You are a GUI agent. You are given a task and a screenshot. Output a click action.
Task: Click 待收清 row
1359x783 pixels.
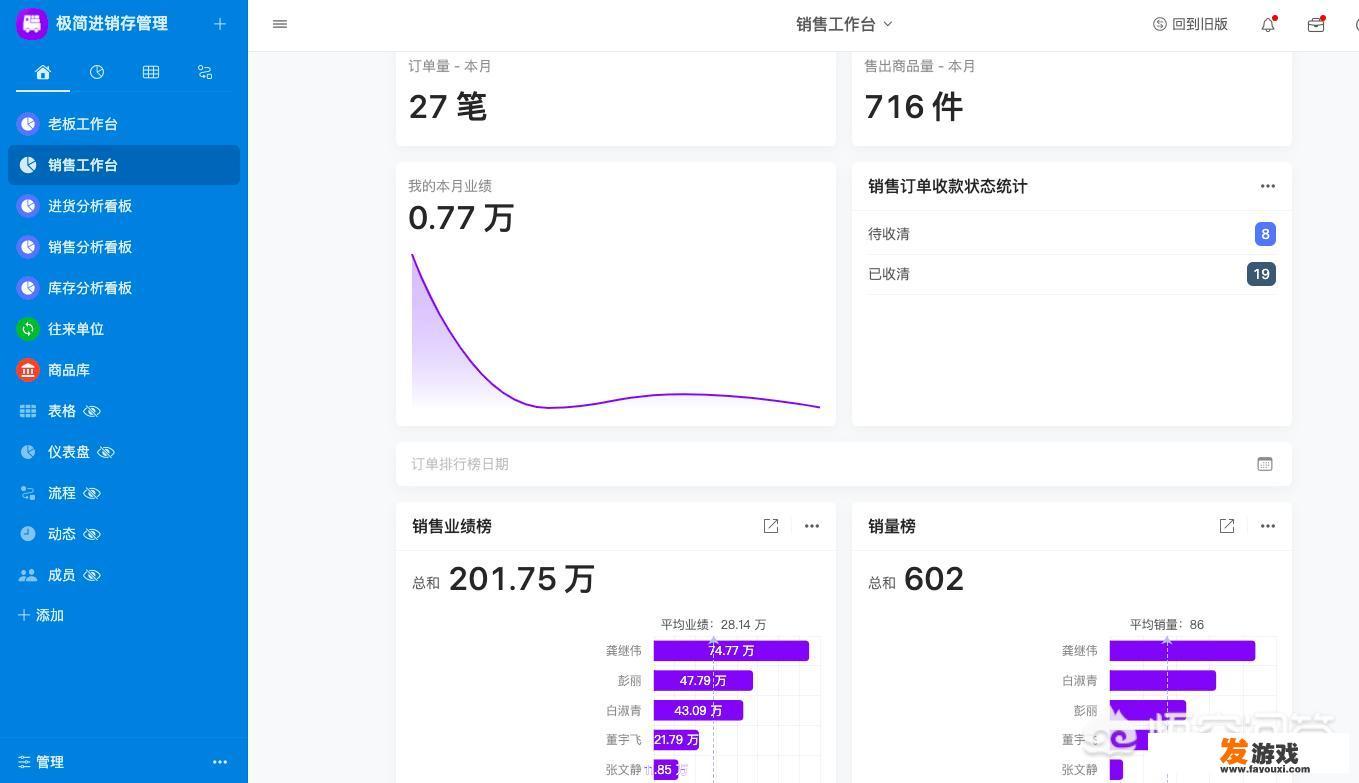pyautogui.click(x=1072, y=234)
